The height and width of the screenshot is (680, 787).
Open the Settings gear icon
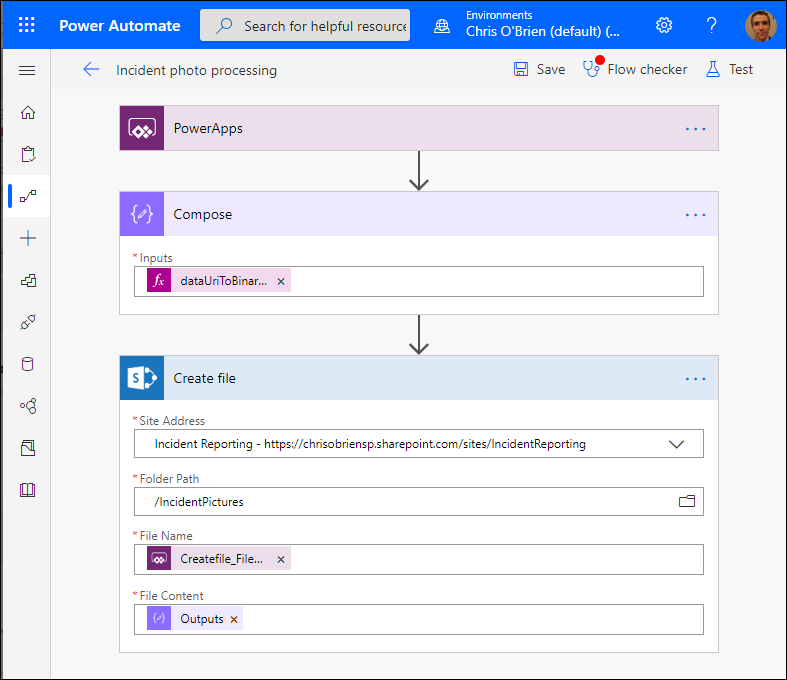coord(664,26)
